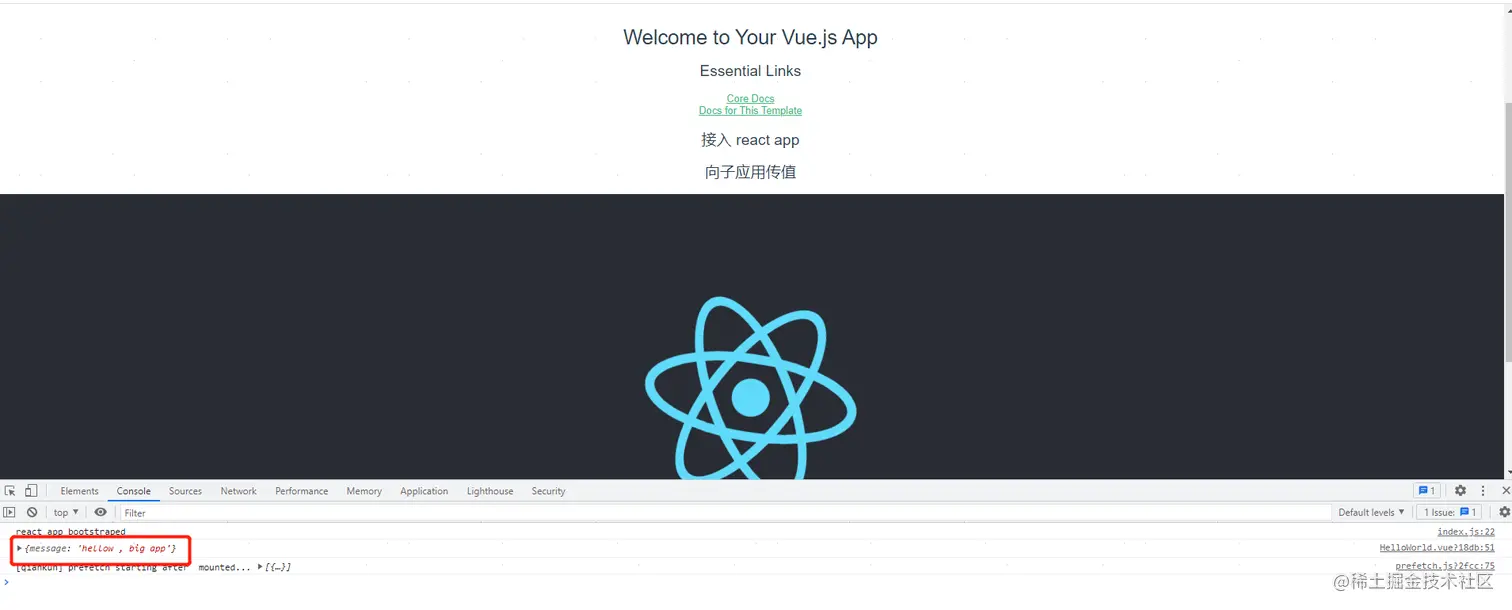1512x610 pixels.
Task: Select the Console tab
Action: [133, 491]
